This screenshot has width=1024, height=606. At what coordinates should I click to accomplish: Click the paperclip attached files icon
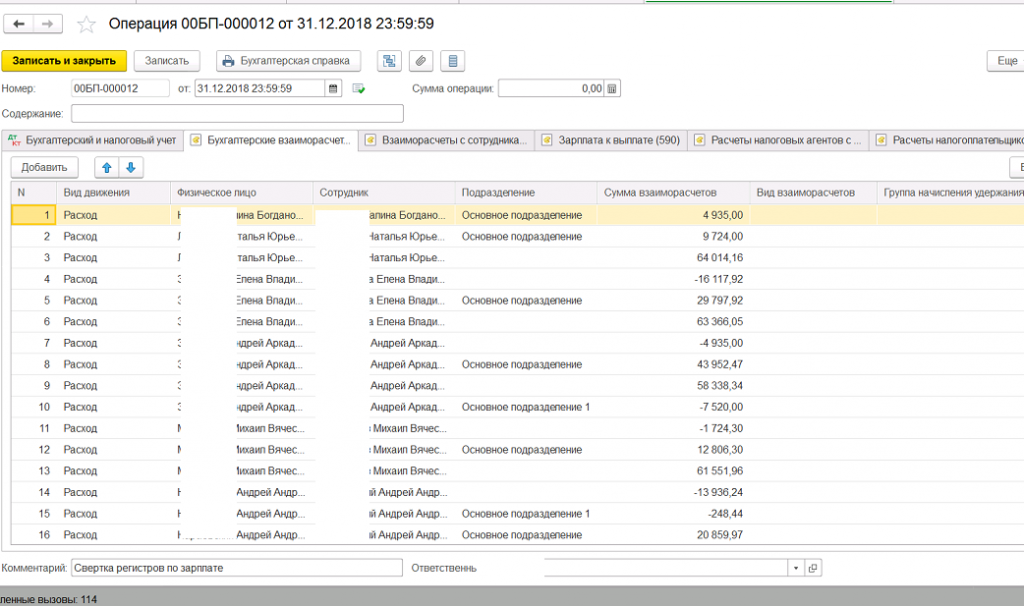point(421,61)
